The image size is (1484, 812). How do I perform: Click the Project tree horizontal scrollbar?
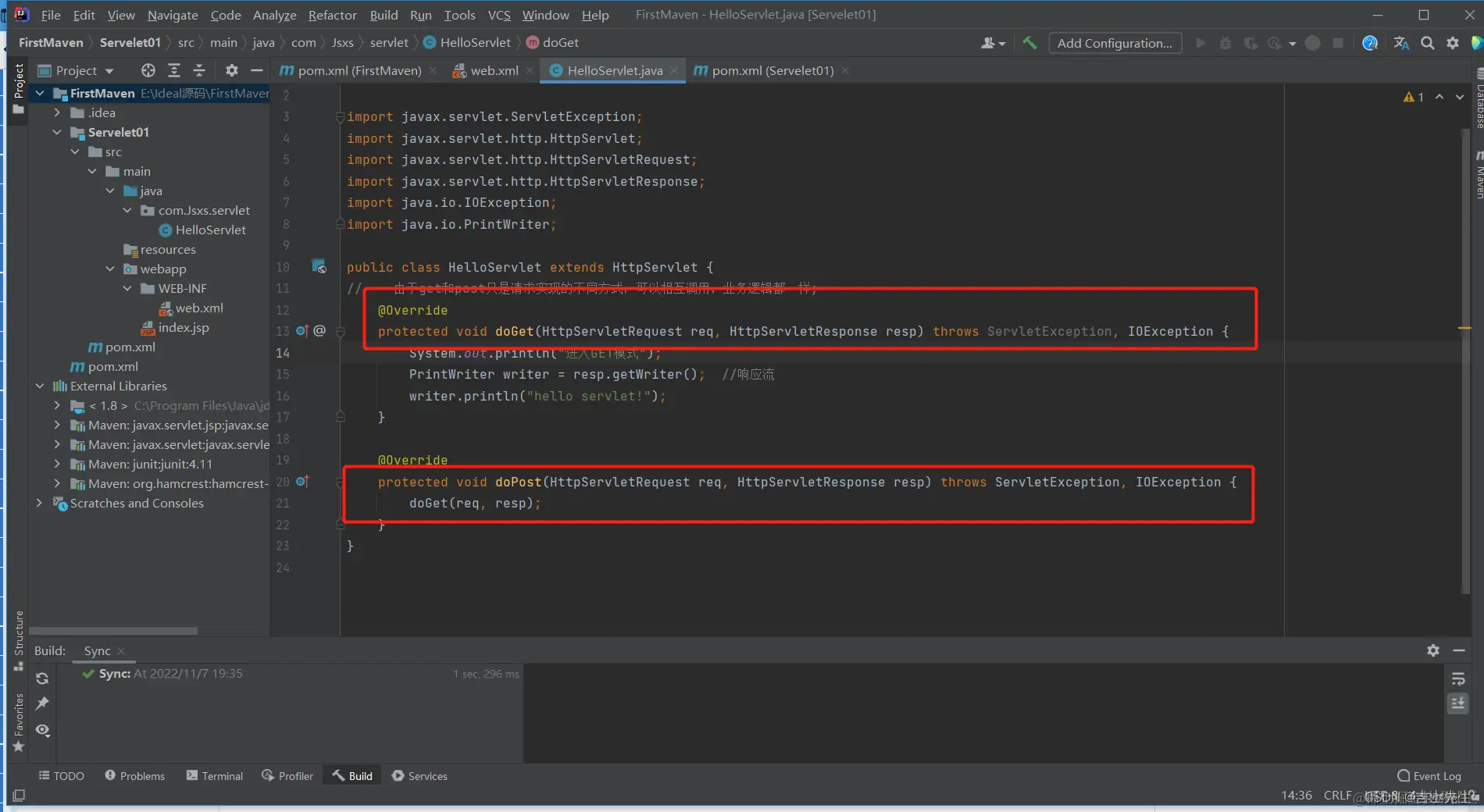click(113, 630)
